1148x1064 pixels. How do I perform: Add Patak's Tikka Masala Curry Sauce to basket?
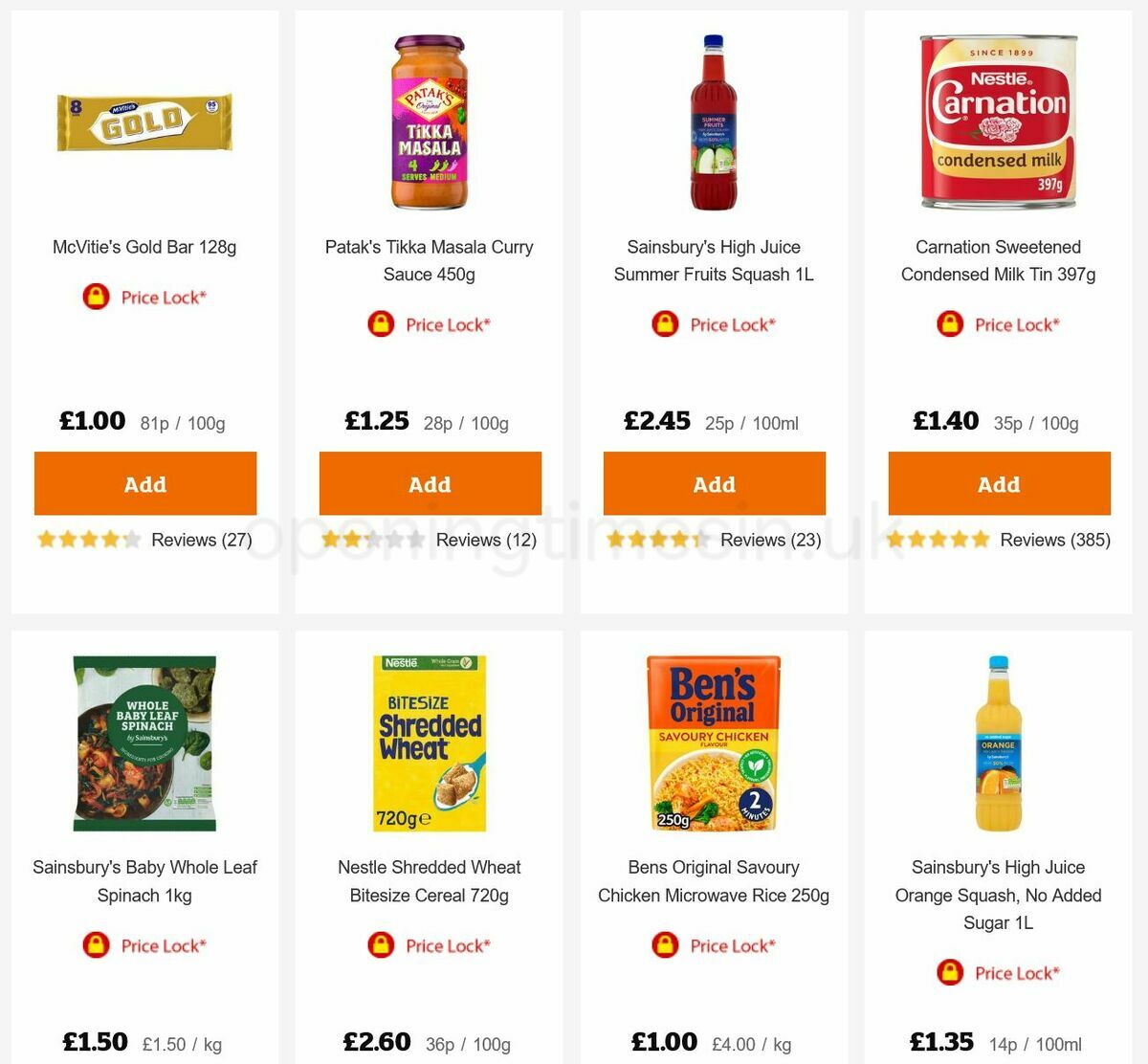(x=430, y=483)
